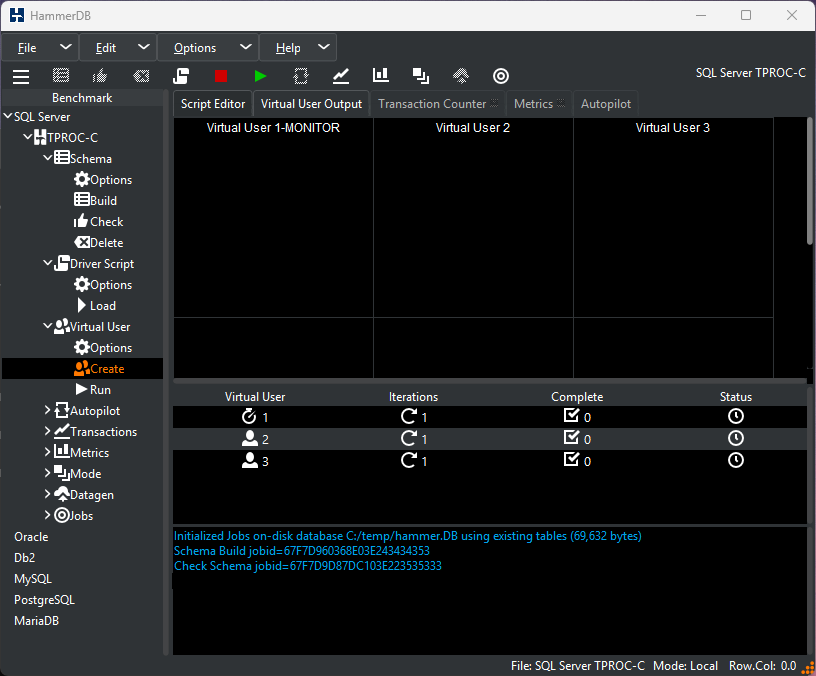Click the Virtual User output vertical scrollbar
The height and width of the screenshot is (676, 816).
coord(810,181)
